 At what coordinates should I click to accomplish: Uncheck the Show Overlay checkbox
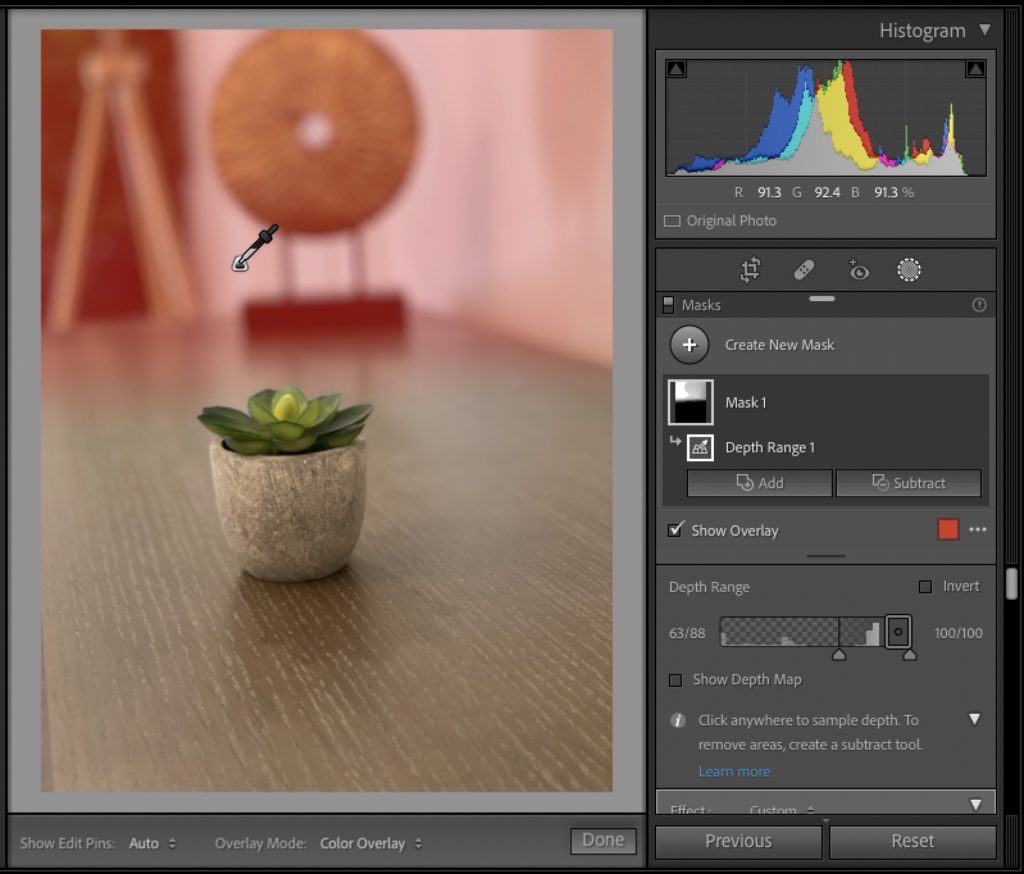(x=676, y=530)
